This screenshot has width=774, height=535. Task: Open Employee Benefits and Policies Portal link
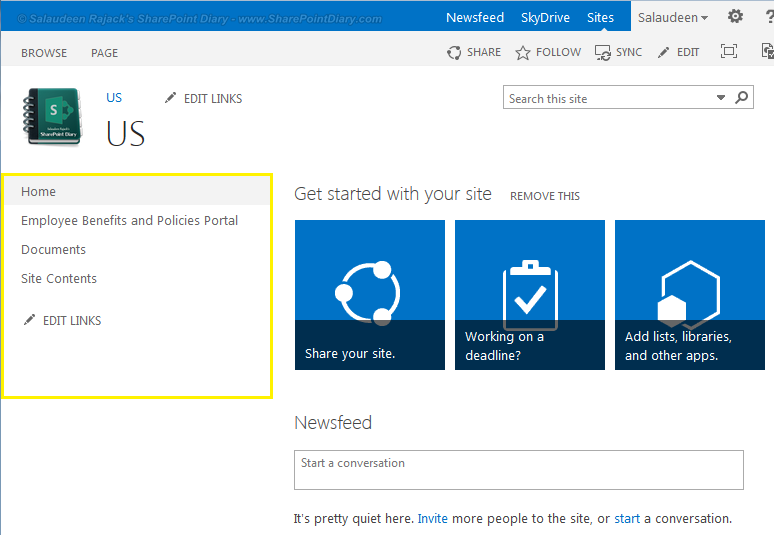point(129,221)
